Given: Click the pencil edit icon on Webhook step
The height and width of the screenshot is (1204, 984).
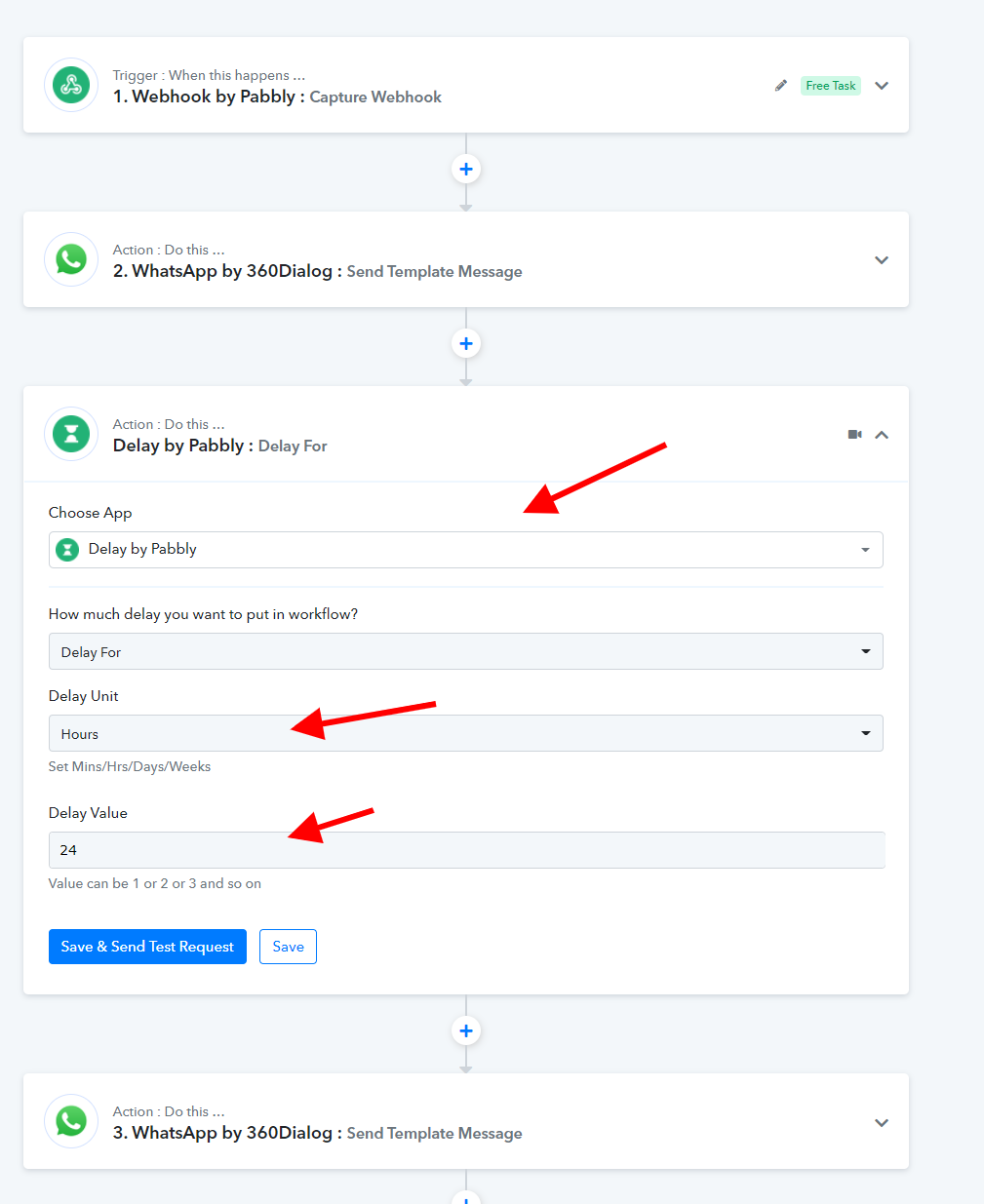Looking at the screenshot, I should point(780,86).
